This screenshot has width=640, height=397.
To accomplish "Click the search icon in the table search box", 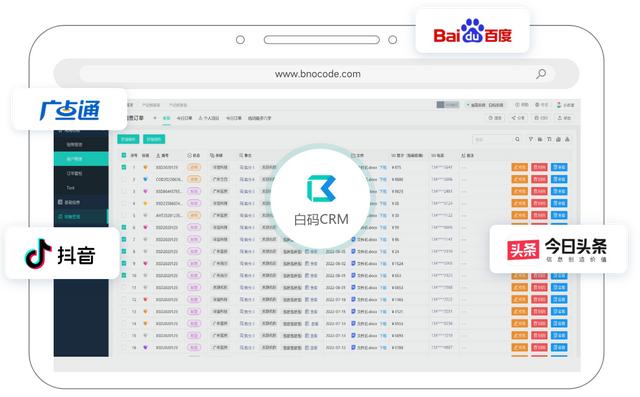I will click(x=517, y=140).
